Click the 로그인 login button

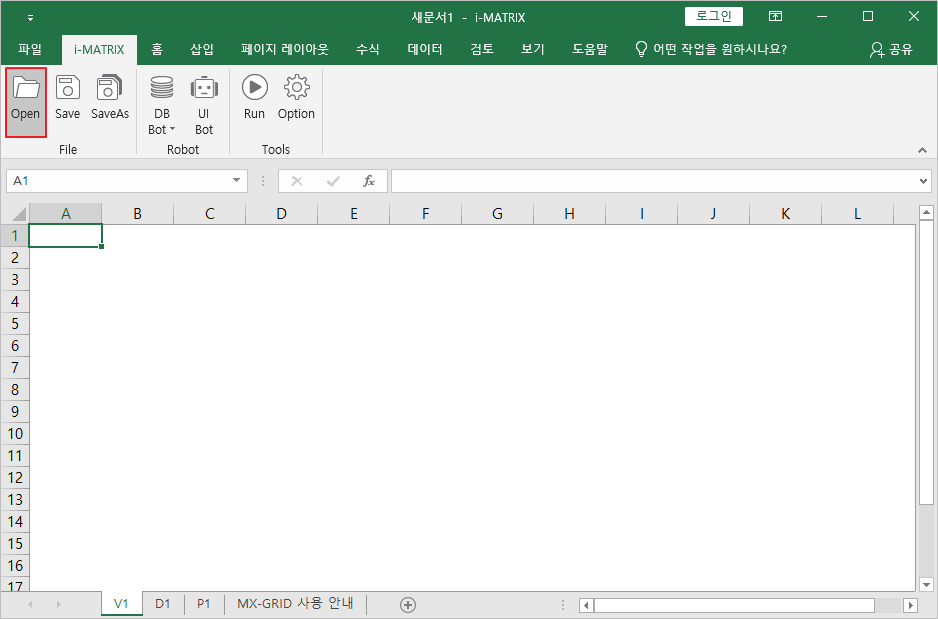[x=714, y=16]
